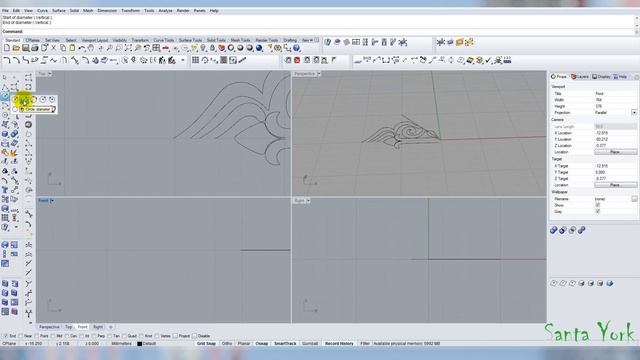Click the Camera Location Place button
Viewport: 640px width, 360px height.
(x=615, y=152)
